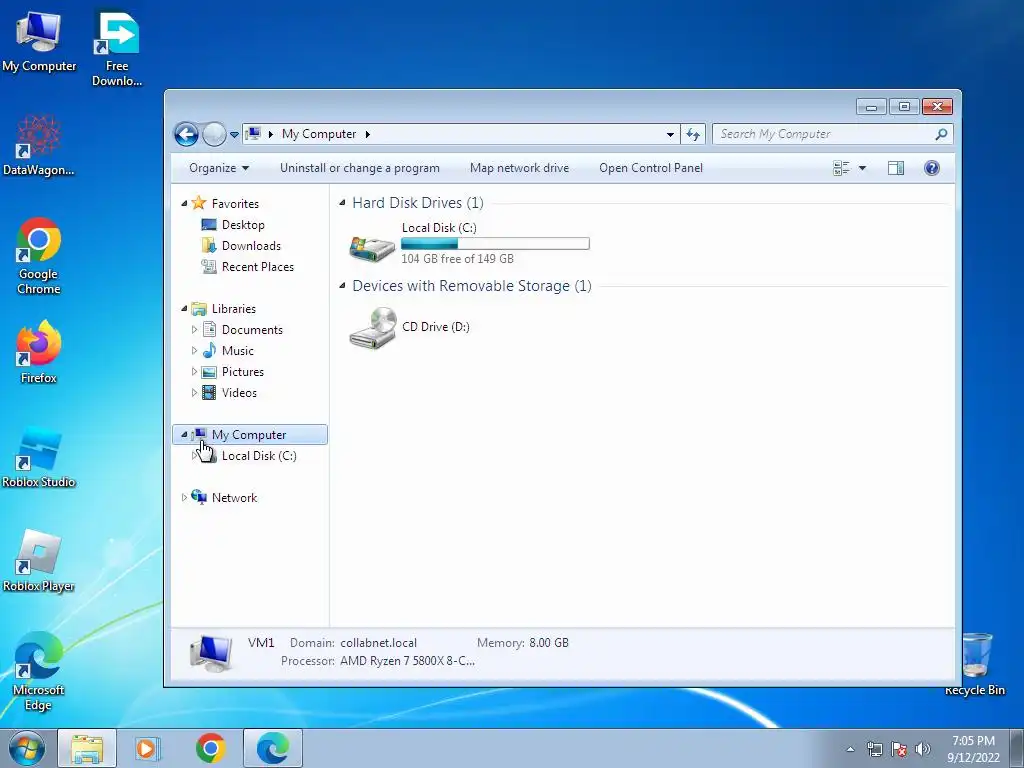The image size is (1024, 768).
Task: Open Free Download desktop shortcut
Action: click(x=117, y=48)
